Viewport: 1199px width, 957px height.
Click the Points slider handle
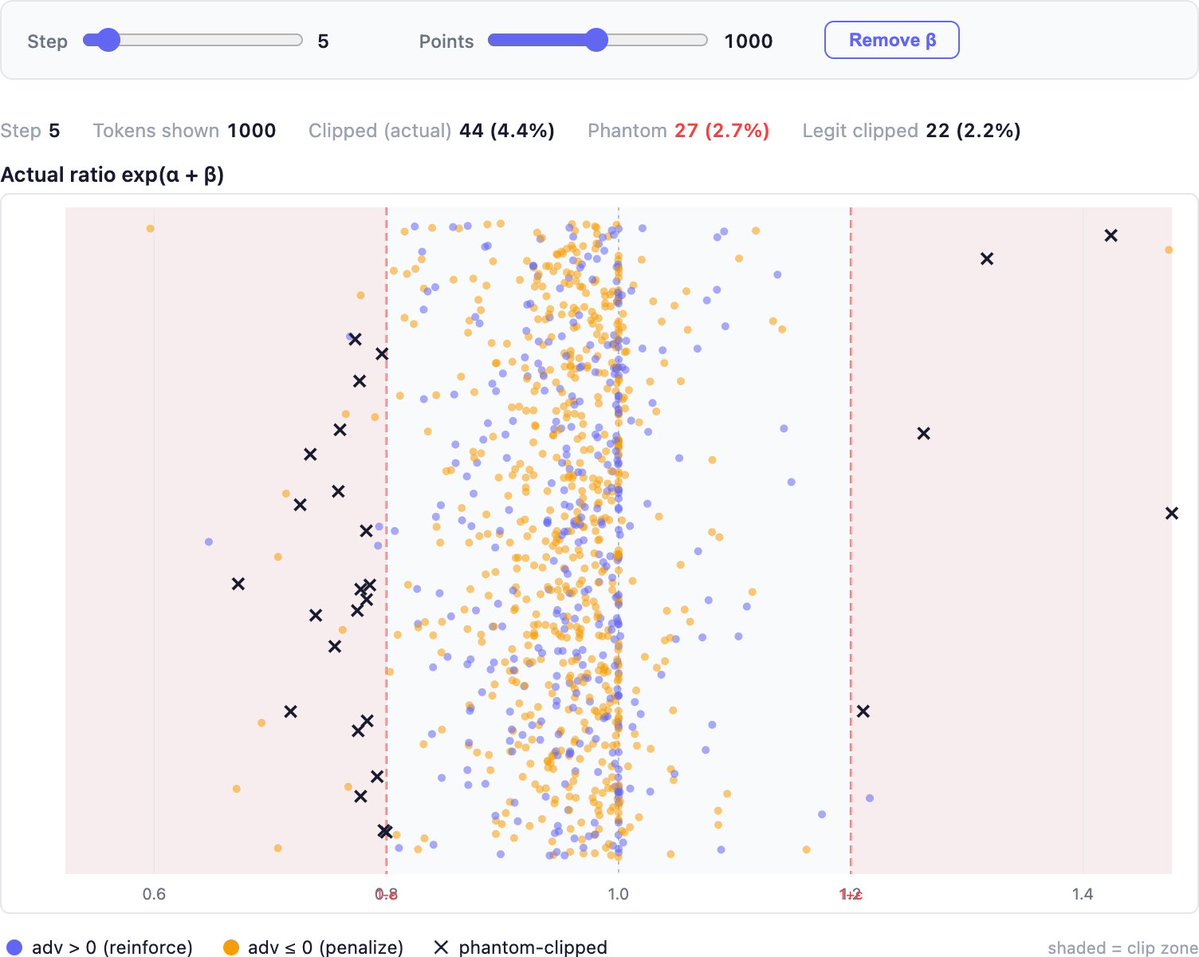(x=596, y=40)
